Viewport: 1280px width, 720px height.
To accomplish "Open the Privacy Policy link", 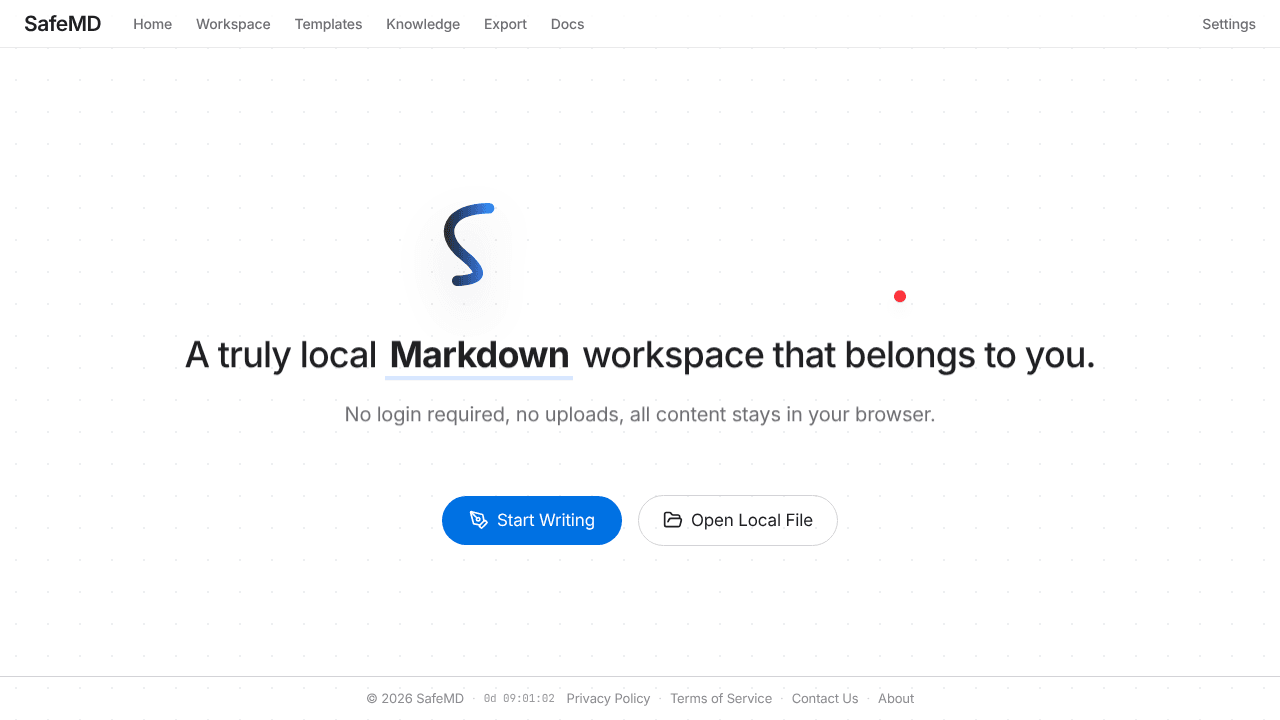I will (x=608, y=698).
